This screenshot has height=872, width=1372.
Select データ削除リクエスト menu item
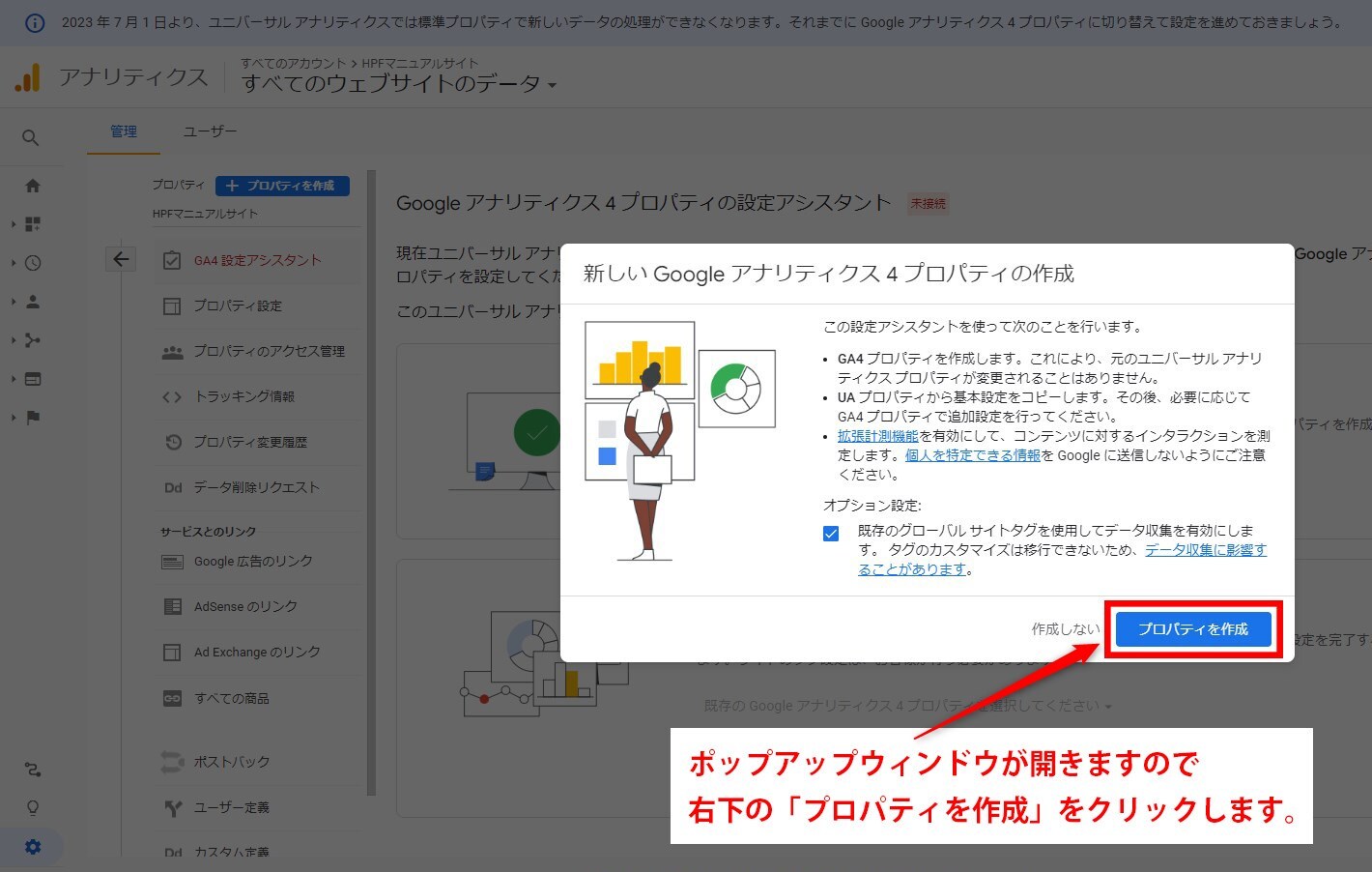257,487
